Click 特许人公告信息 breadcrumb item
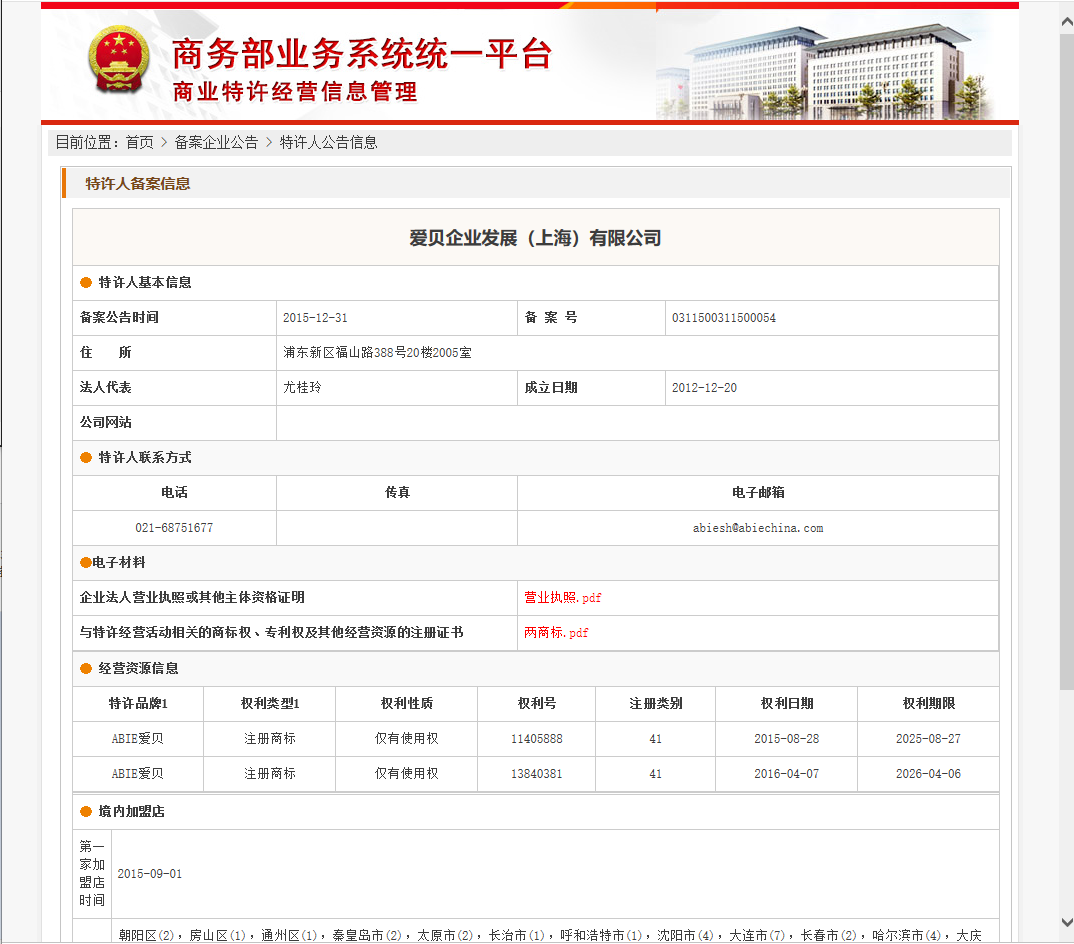Screen dimensions: 1074x944 [328, 142]
